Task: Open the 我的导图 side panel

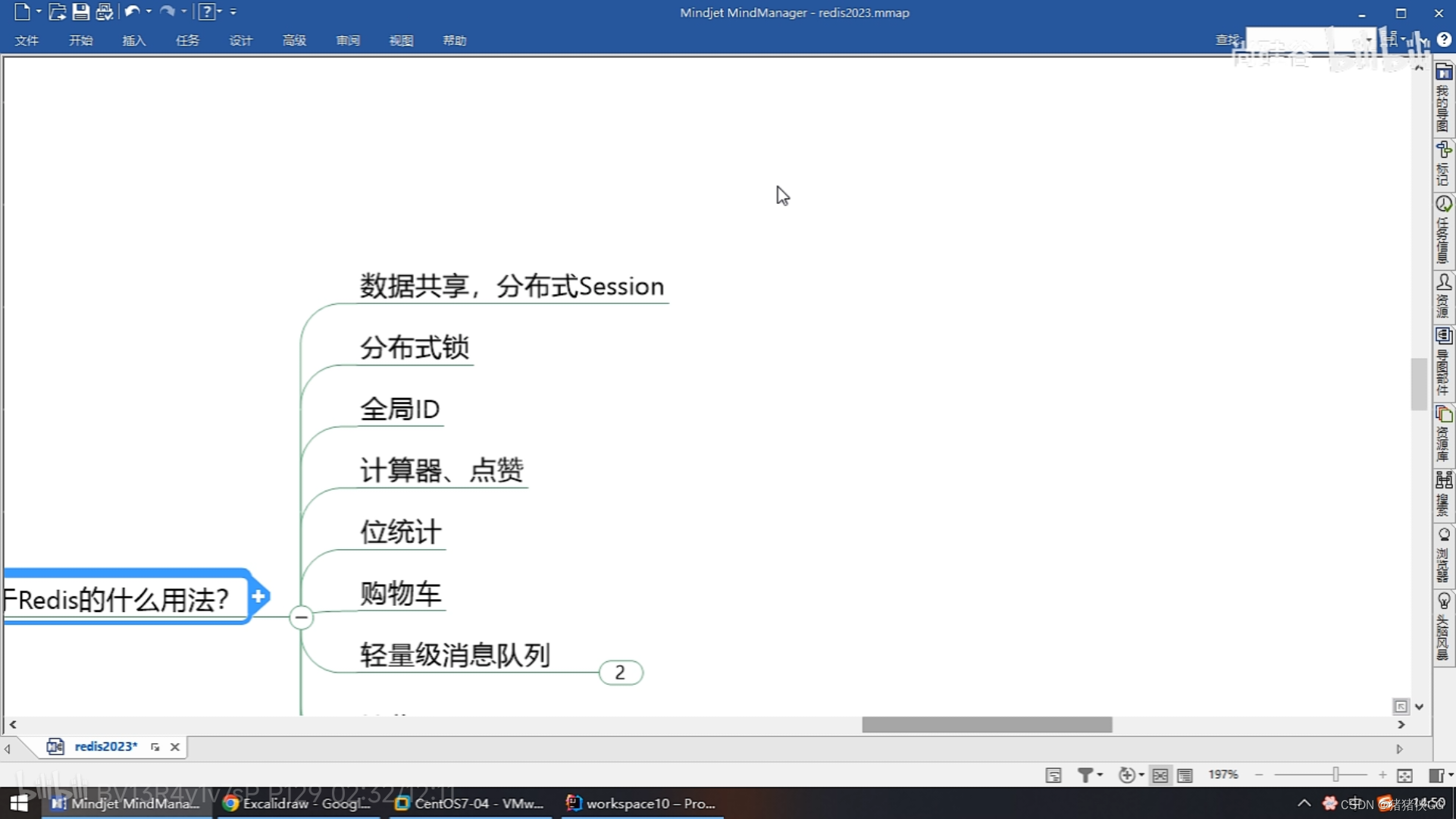Action: coord(1444,99)
